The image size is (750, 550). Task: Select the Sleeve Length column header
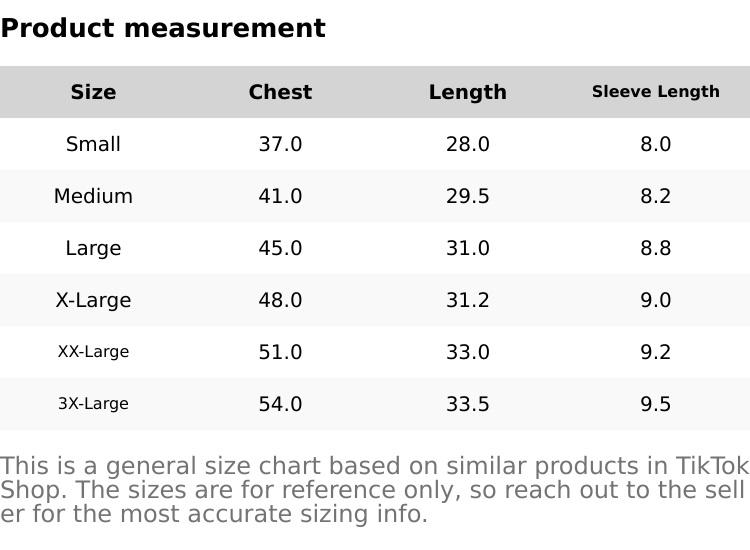pyautogui.click(x=655, y=92)
